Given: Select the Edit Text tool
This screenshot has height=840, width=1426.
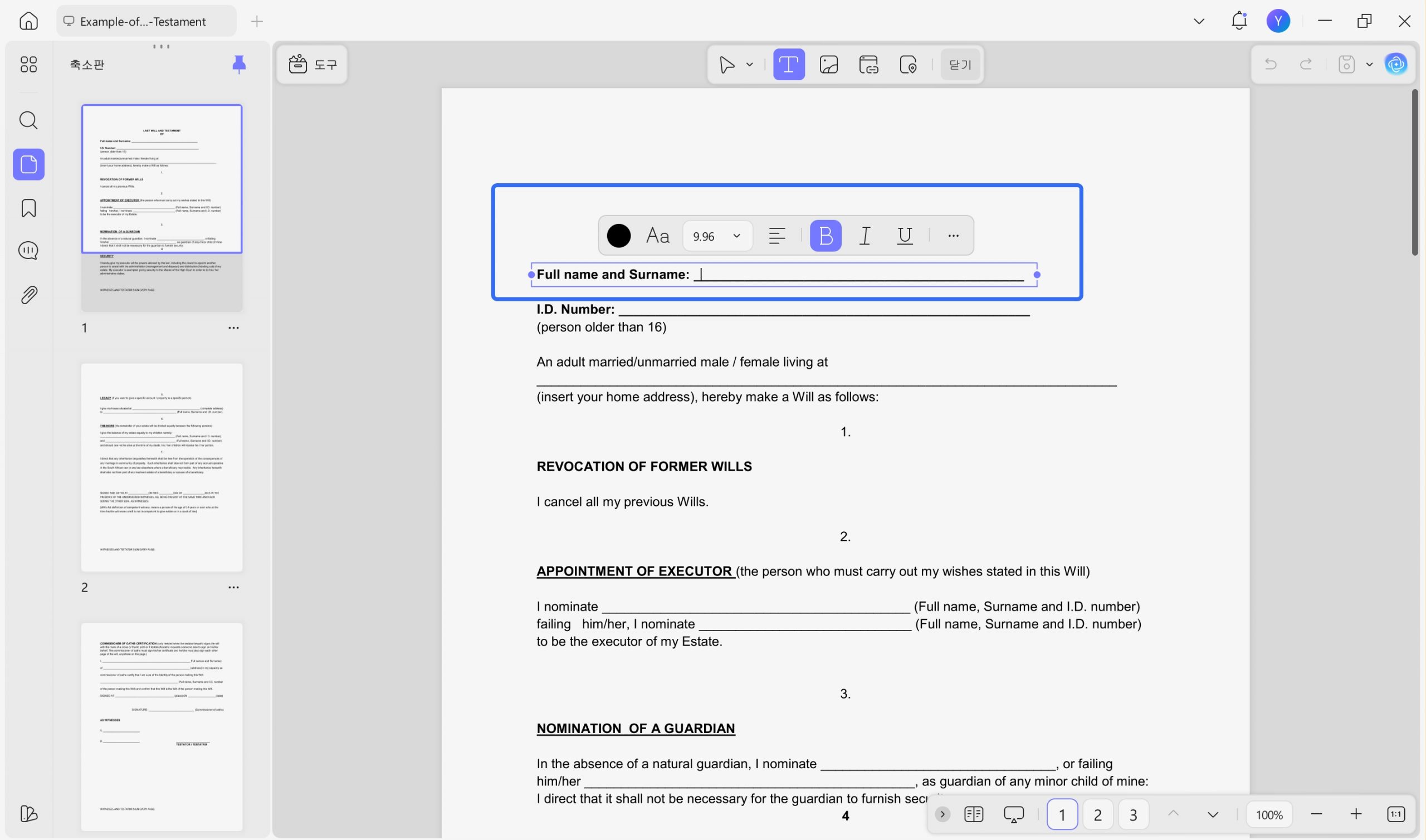Looking at the screenshot, I should point(789,65).
